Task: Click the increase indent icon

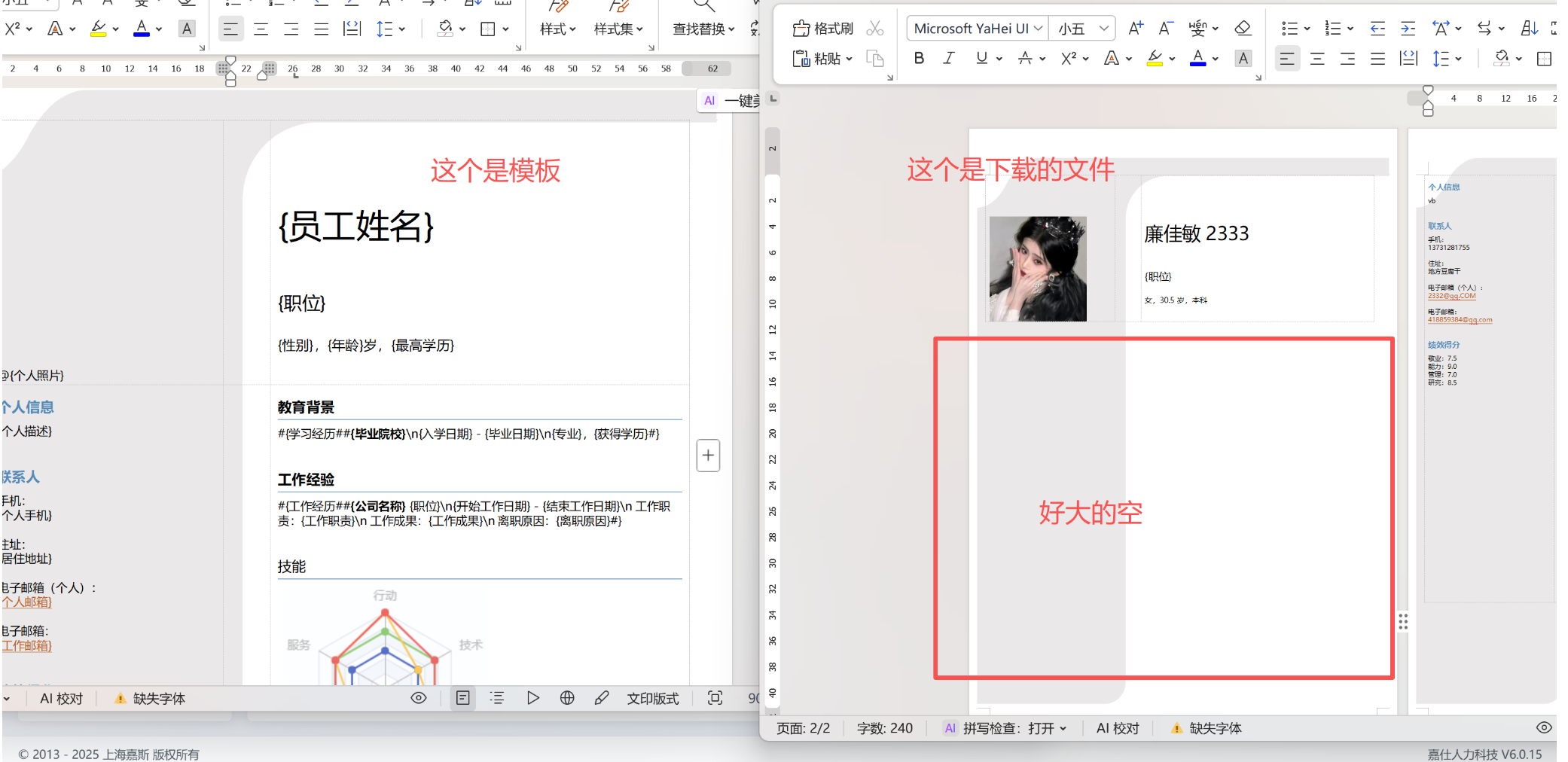Action: click(x=1408, y=29)
